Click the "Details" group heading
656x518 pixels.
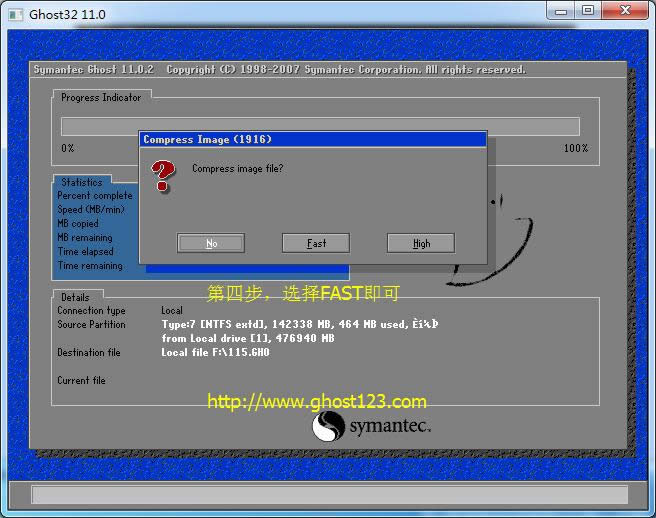point(75,297)
